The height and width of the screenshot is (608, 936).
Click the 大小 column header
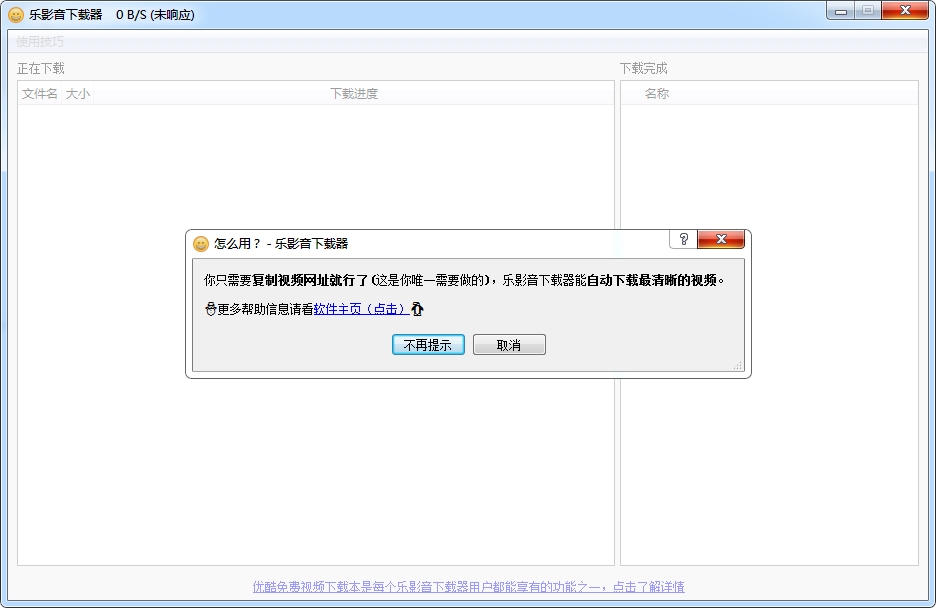pyautogui.click(x=78, y=94)
